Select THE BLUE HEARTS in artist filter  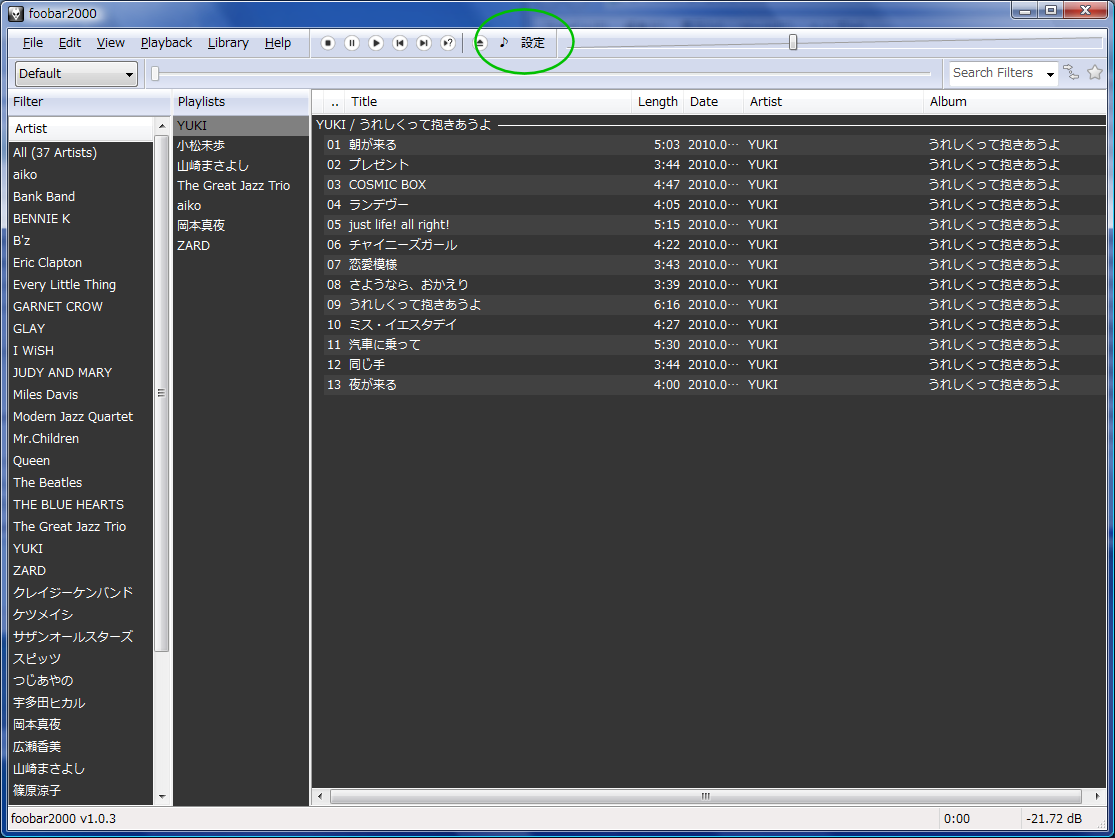[81, 505]
